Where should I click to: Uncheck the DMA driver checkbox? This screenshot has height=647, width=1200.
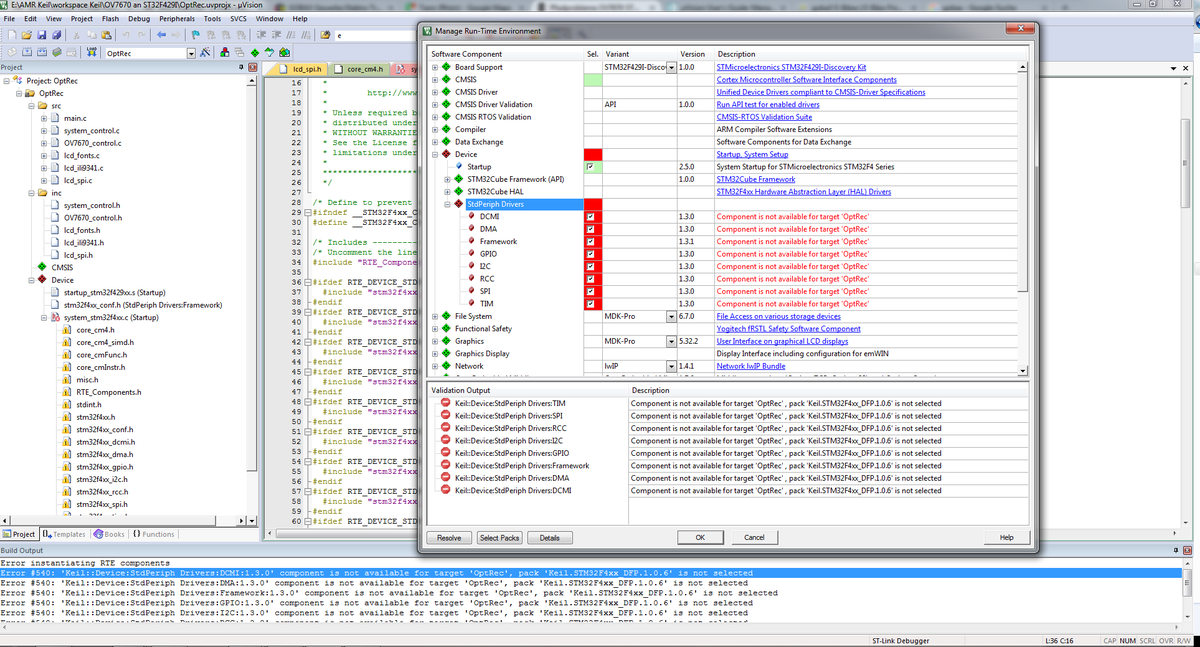(x=591, y=229)
